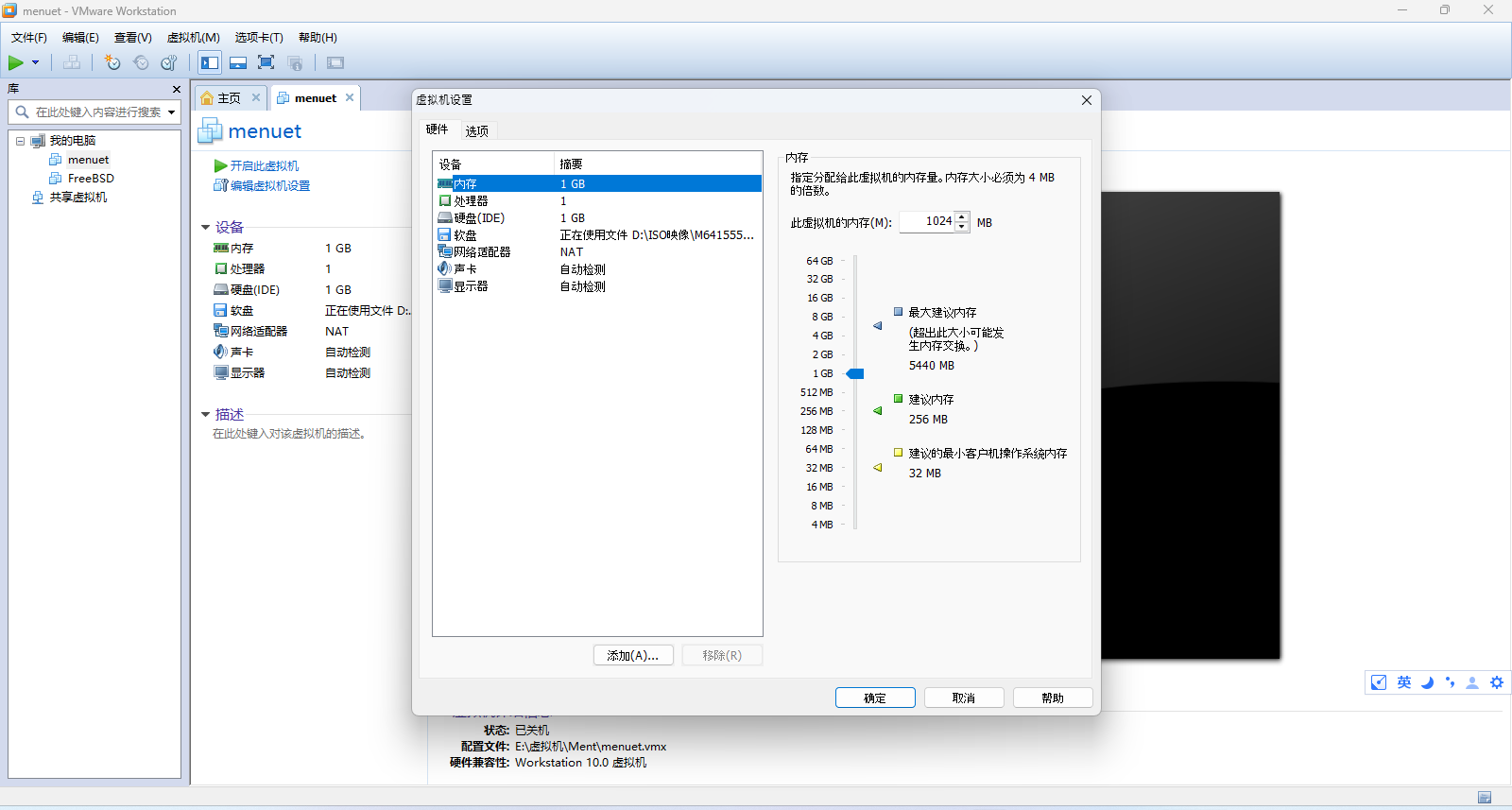The width and height of the screenshot is (1512, 810).
Task: Click the send Ctrl+Alt+Del toolbar icon
Action: 72,62
